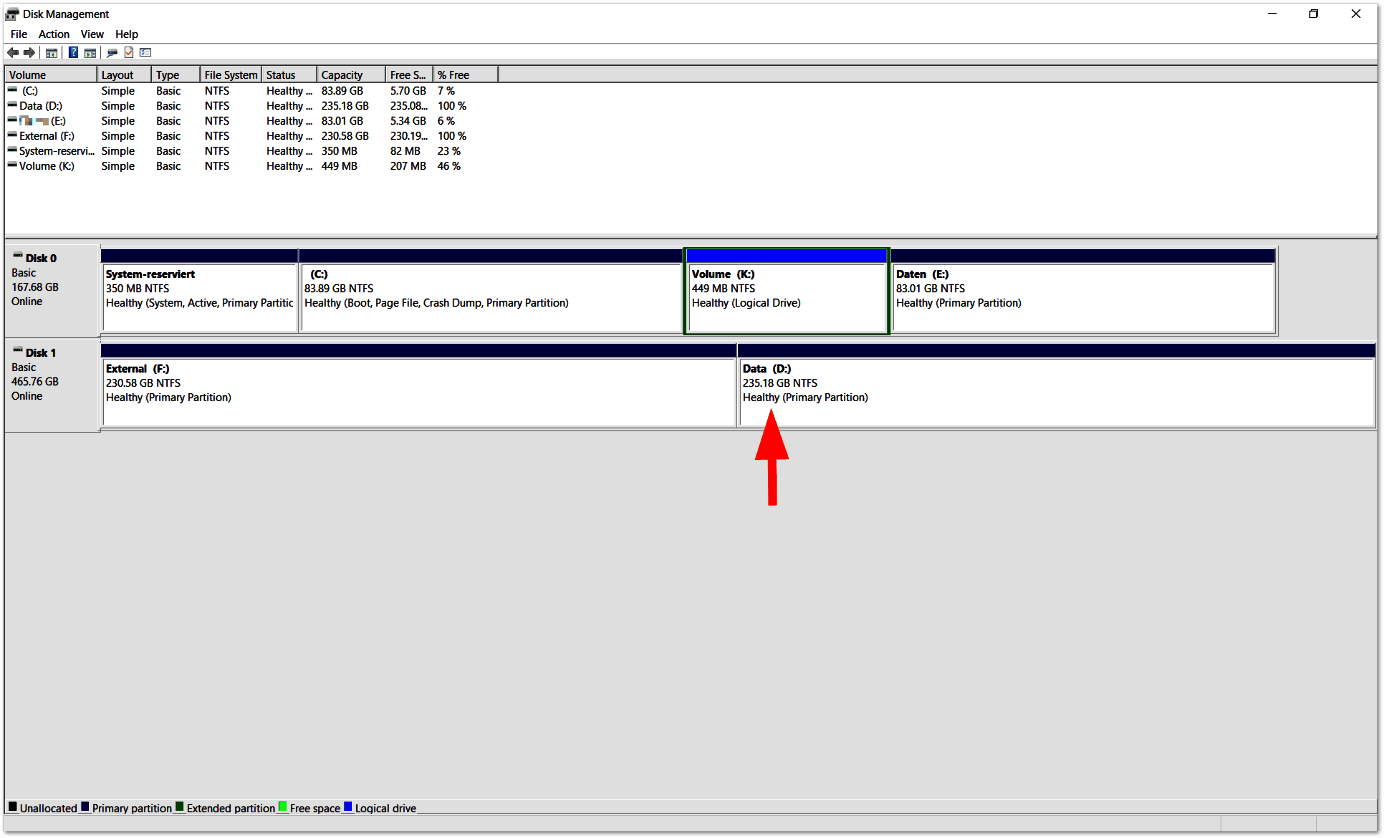Open the View menu
Image resolution: width=1384 pixels, height=838 pixels.
point(92,33)
